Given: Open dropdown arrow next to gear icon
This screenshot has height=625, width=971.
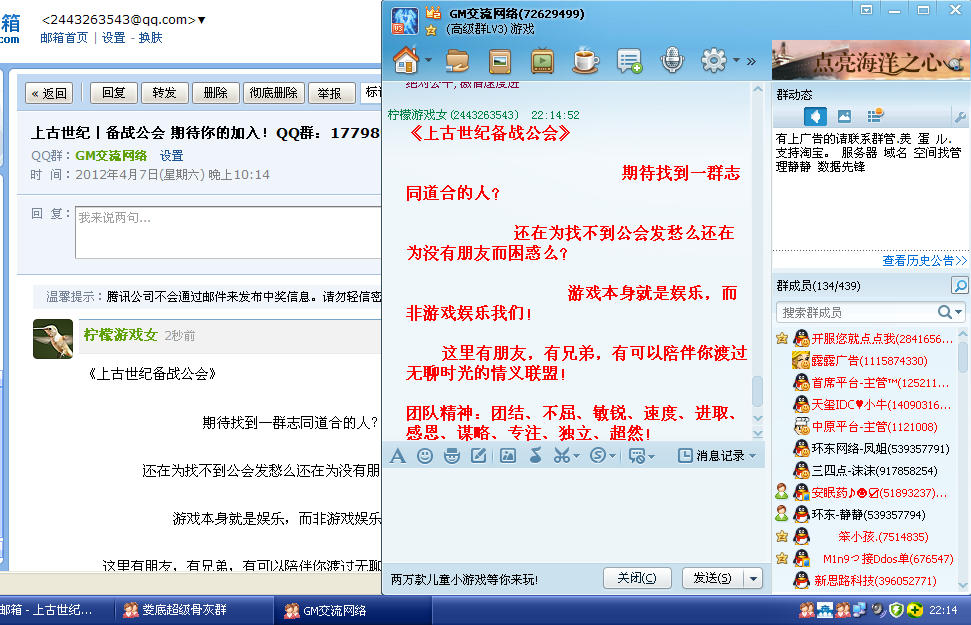Looking at the screenshot, I should (736, 60).
